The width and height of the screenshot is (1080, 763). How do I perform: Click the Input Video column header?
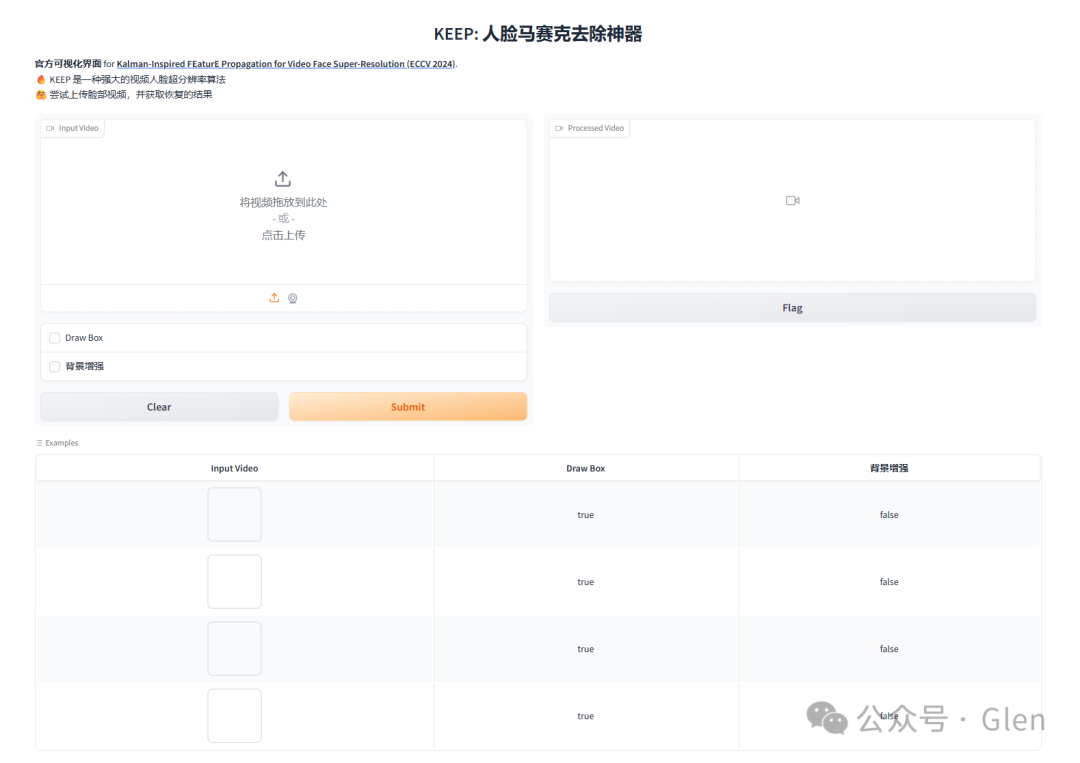click(x=234, y=468)
